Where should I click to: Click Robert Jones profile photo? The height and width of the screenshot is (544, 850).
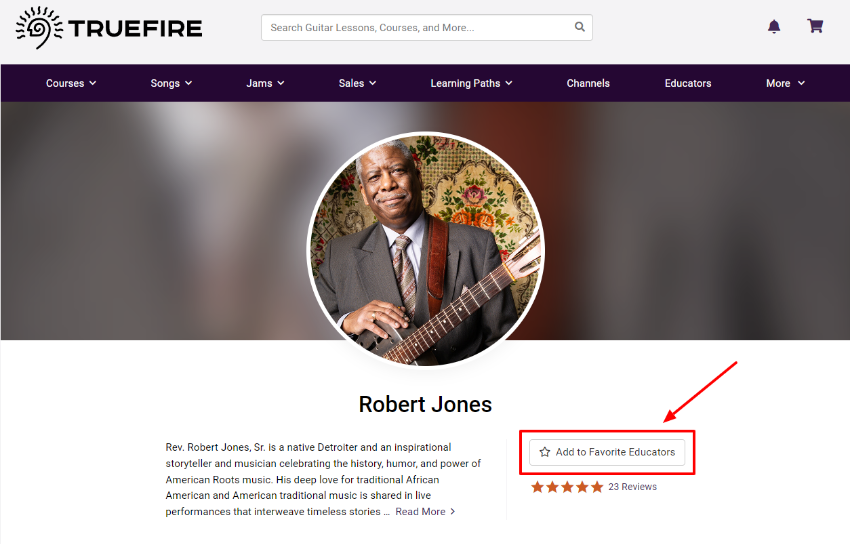(426, 249)
